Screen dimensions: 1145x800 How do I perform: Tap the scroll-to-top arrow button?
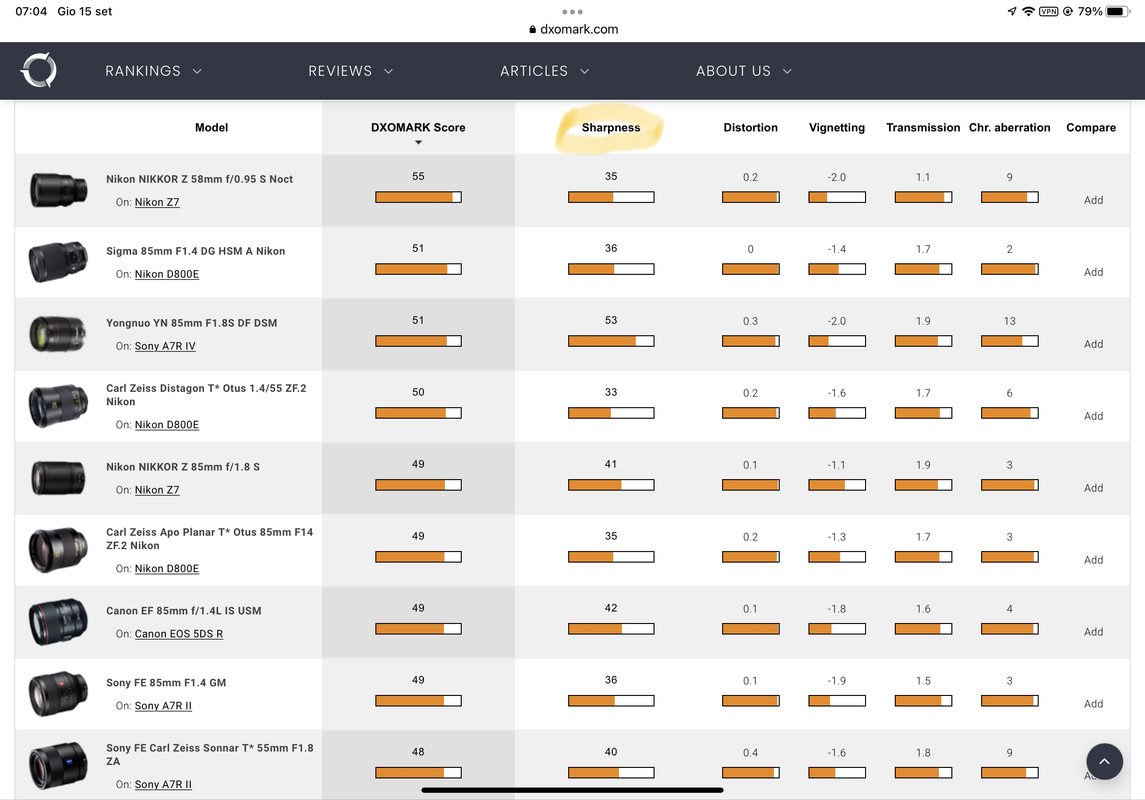pos(1104,761)
